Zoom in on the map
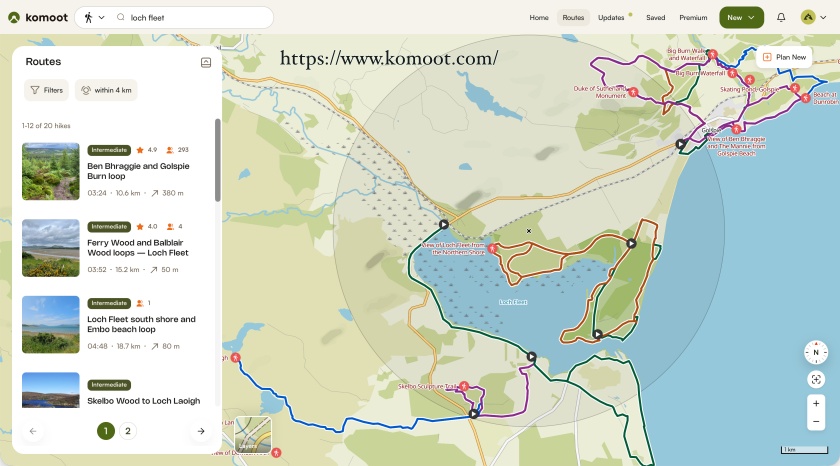This screenshot has width=840, height=466. click(816, 404)
